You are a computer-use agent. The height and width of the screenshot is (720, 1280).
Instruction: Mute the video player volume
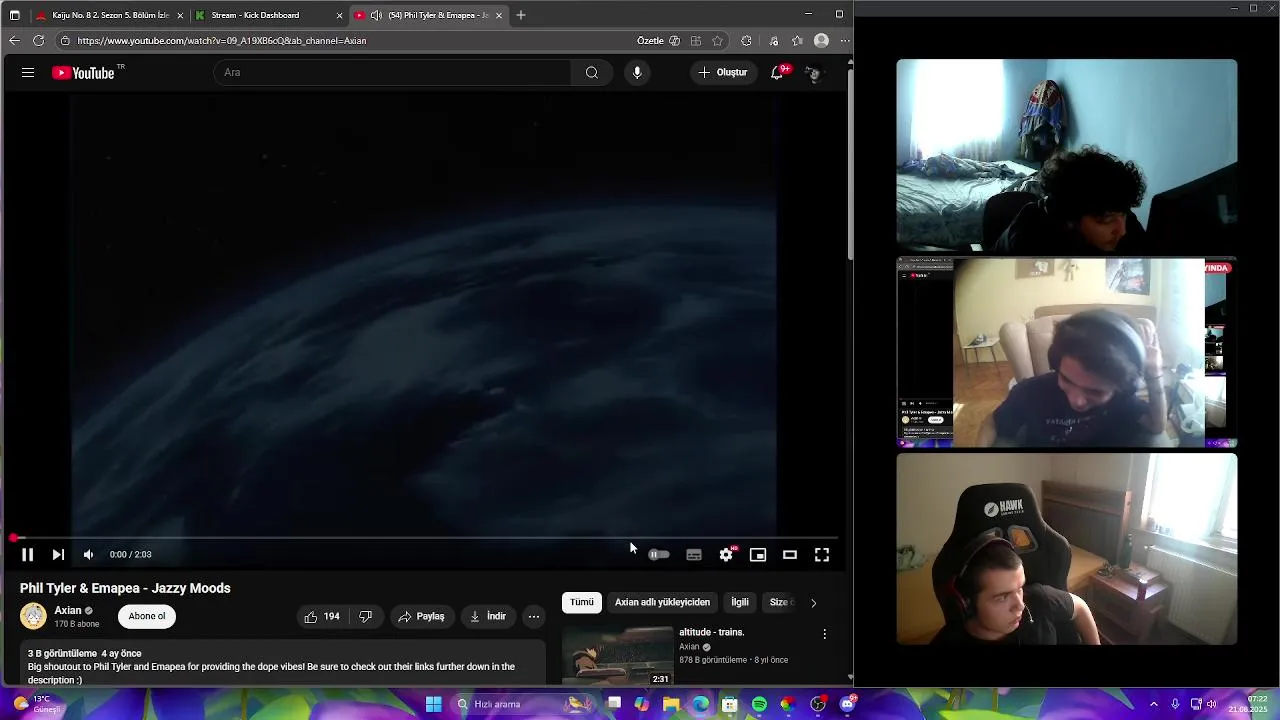pyautogui.click(x=88, y=554)
